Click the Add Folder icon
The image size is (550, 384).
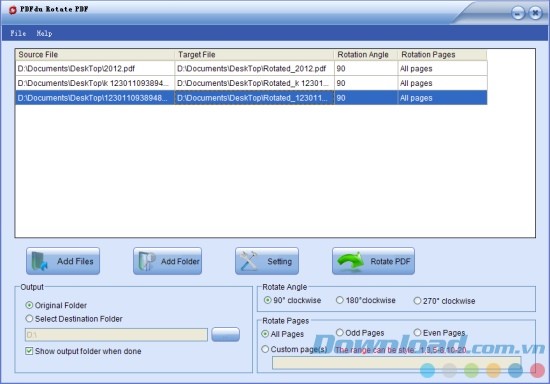pos(147,261)
